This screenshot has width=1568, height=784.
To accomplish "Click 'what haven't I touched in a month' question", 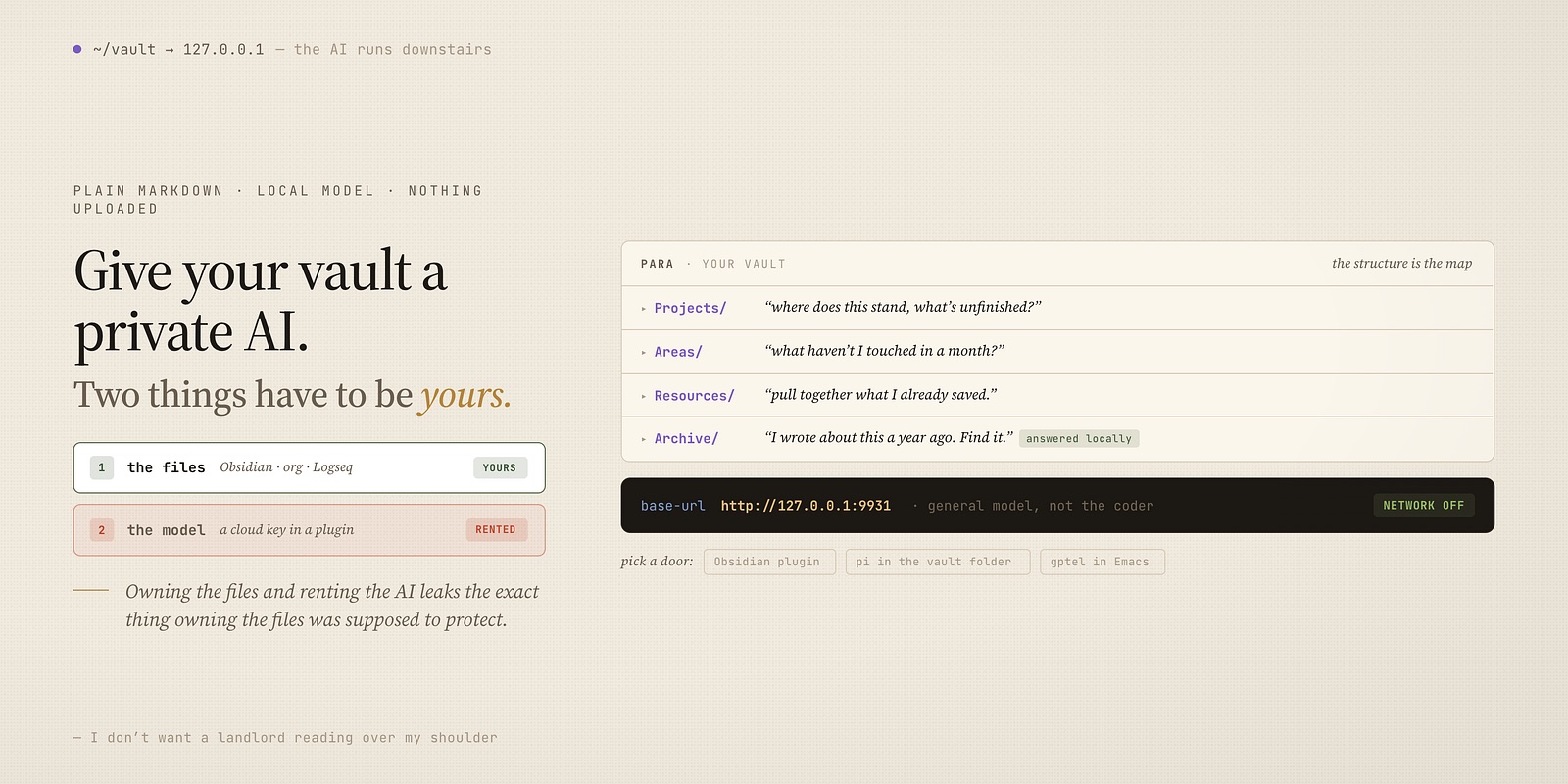I will coord(884,351).
